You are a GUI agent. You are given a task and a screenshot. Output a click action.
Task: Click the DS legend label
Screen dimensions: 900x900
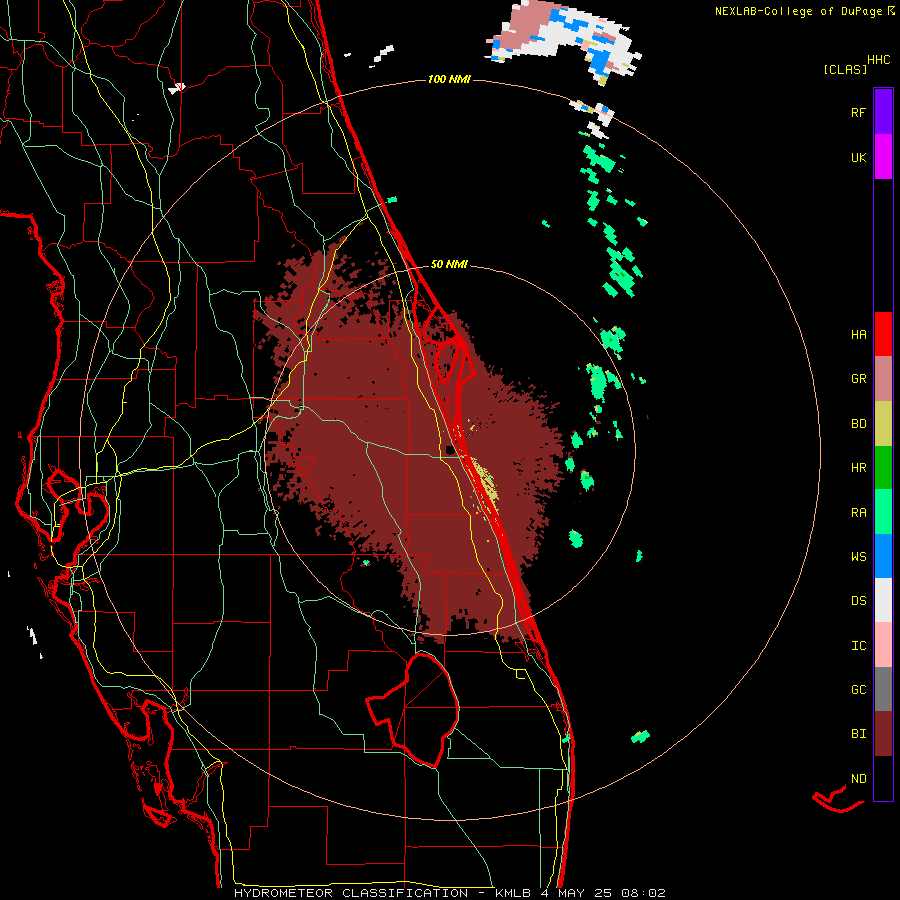(x=858, y=601)
